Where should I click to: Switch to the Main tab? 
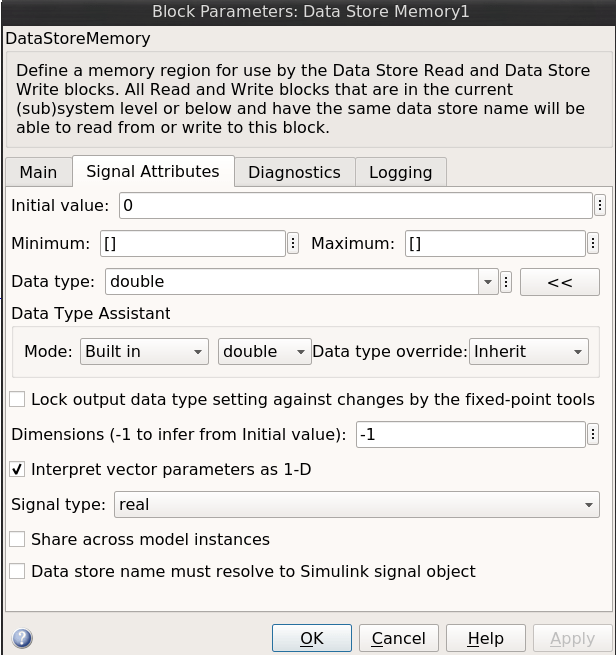tap(38, 172)
